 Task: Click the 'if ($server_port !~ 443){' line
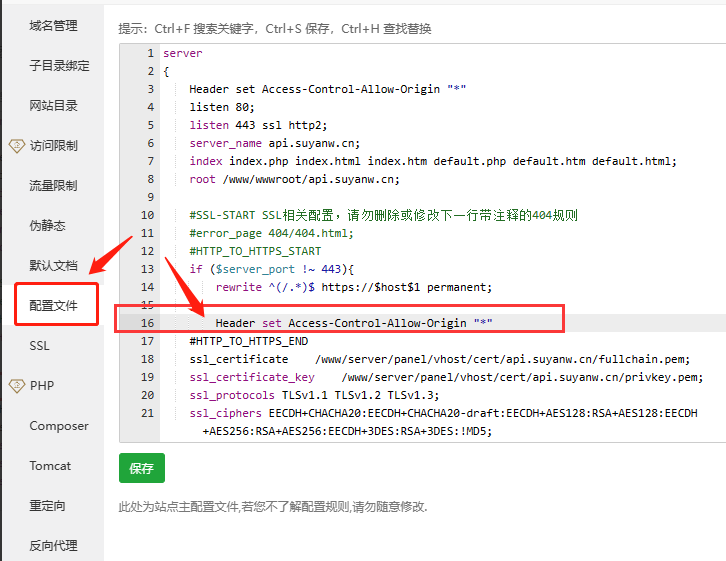point(271,269)
